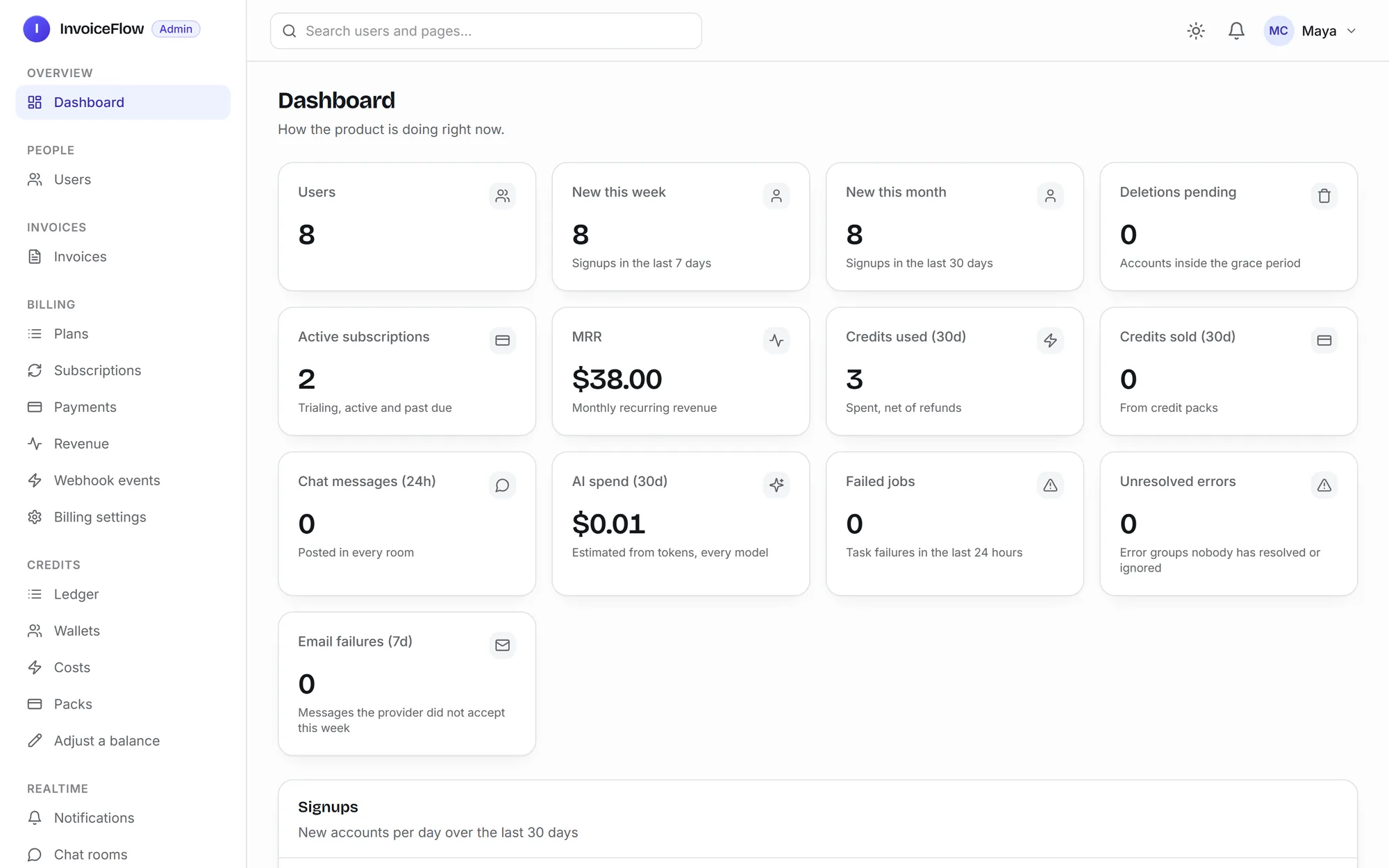The height and width of the screenshot is (868, 1389).
Task: Open the Invoices sidebar item
Action: 123,256
